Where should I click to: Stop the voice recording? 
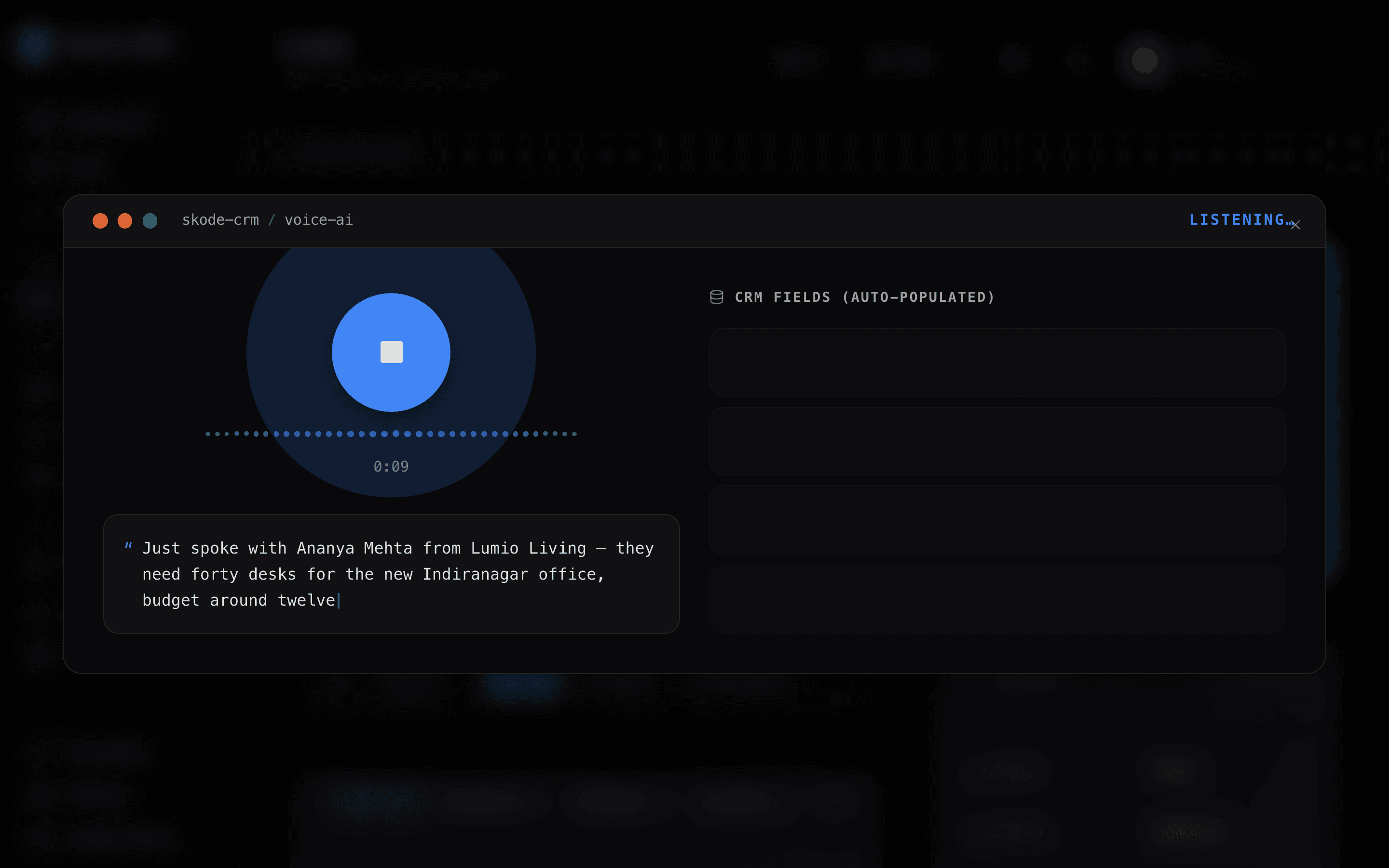click(391, 352)
